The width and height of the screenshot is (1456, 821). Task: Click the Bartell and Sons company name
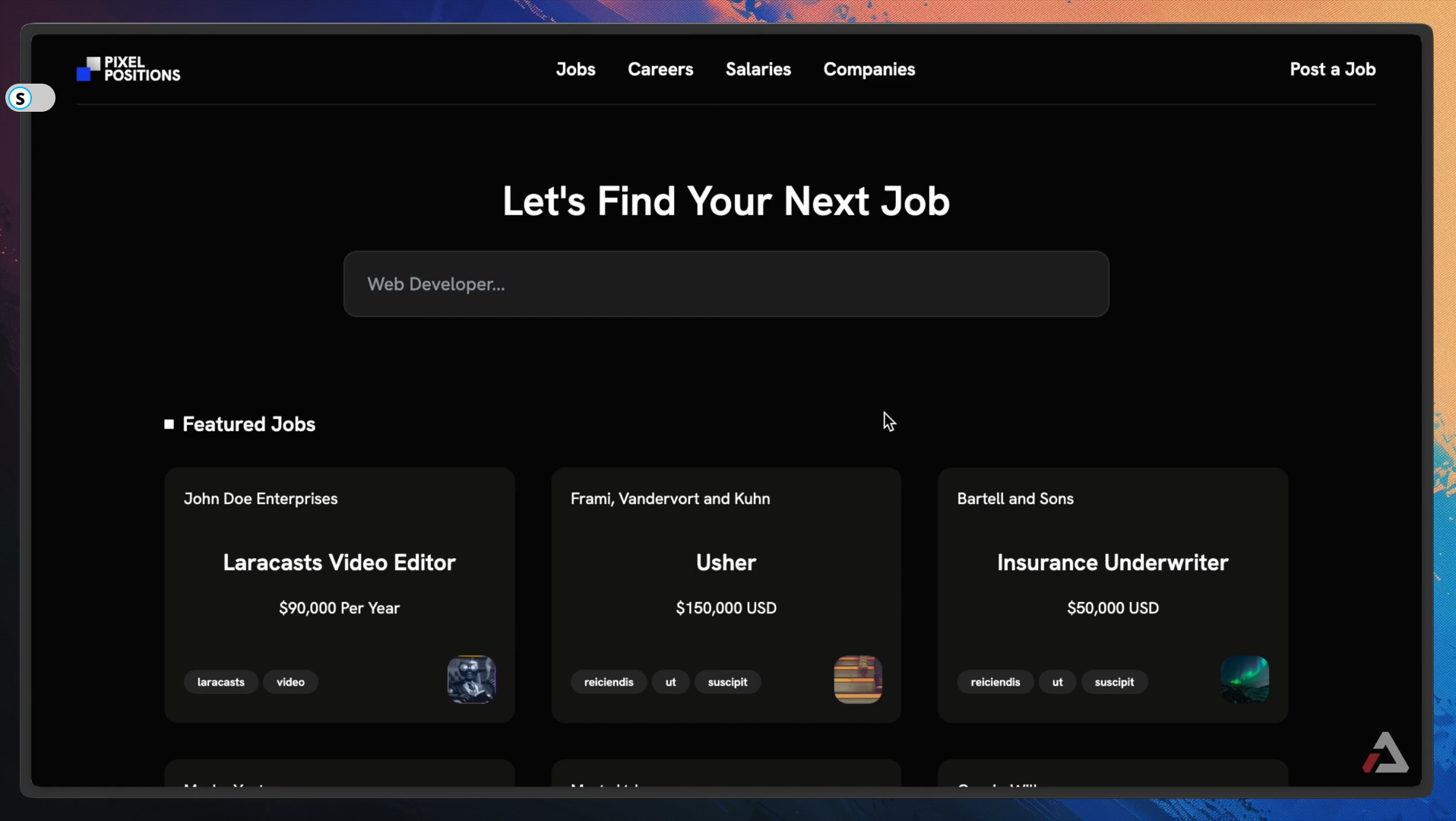coord(1015,499)
